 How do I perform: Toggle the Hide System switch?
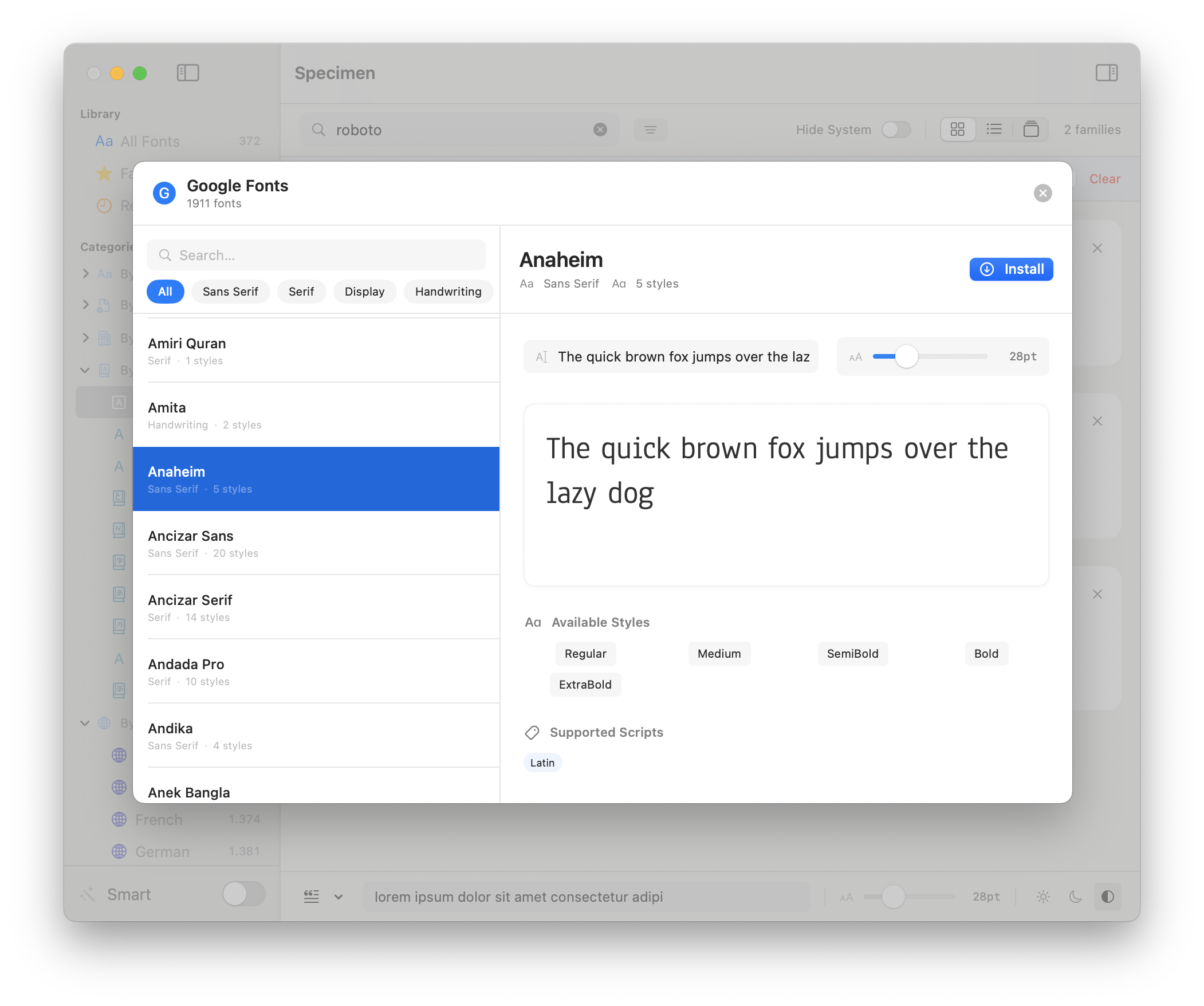pyautogui.click(x=896, y=129)
